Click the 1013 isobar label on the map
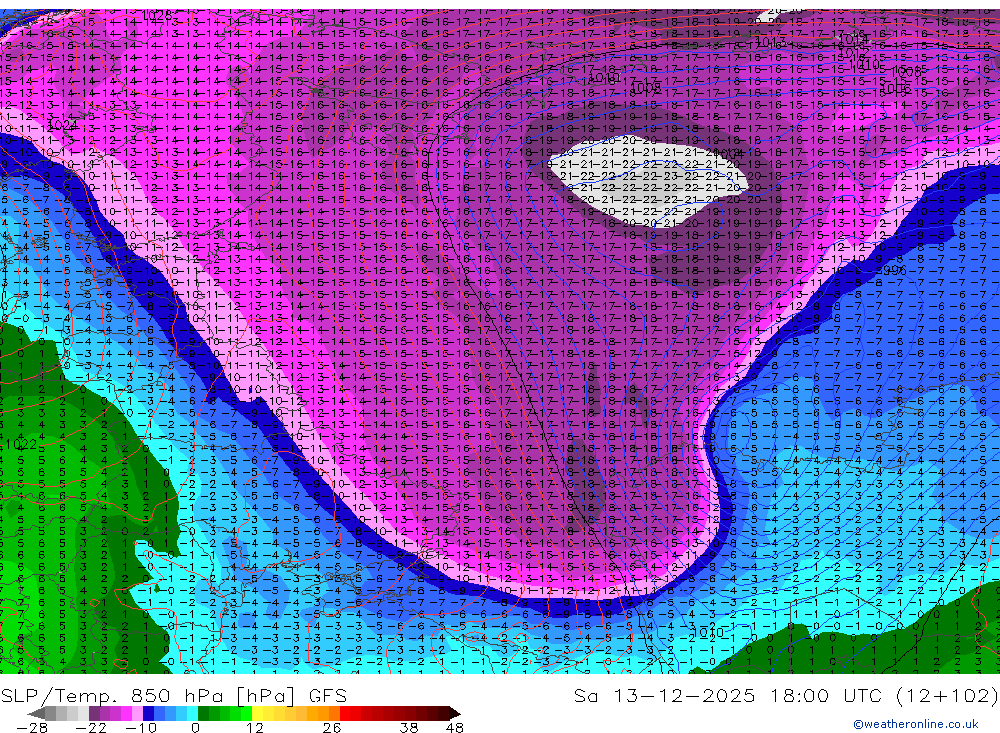Screen dimensions: 1000x733 [x=770, y=42]
